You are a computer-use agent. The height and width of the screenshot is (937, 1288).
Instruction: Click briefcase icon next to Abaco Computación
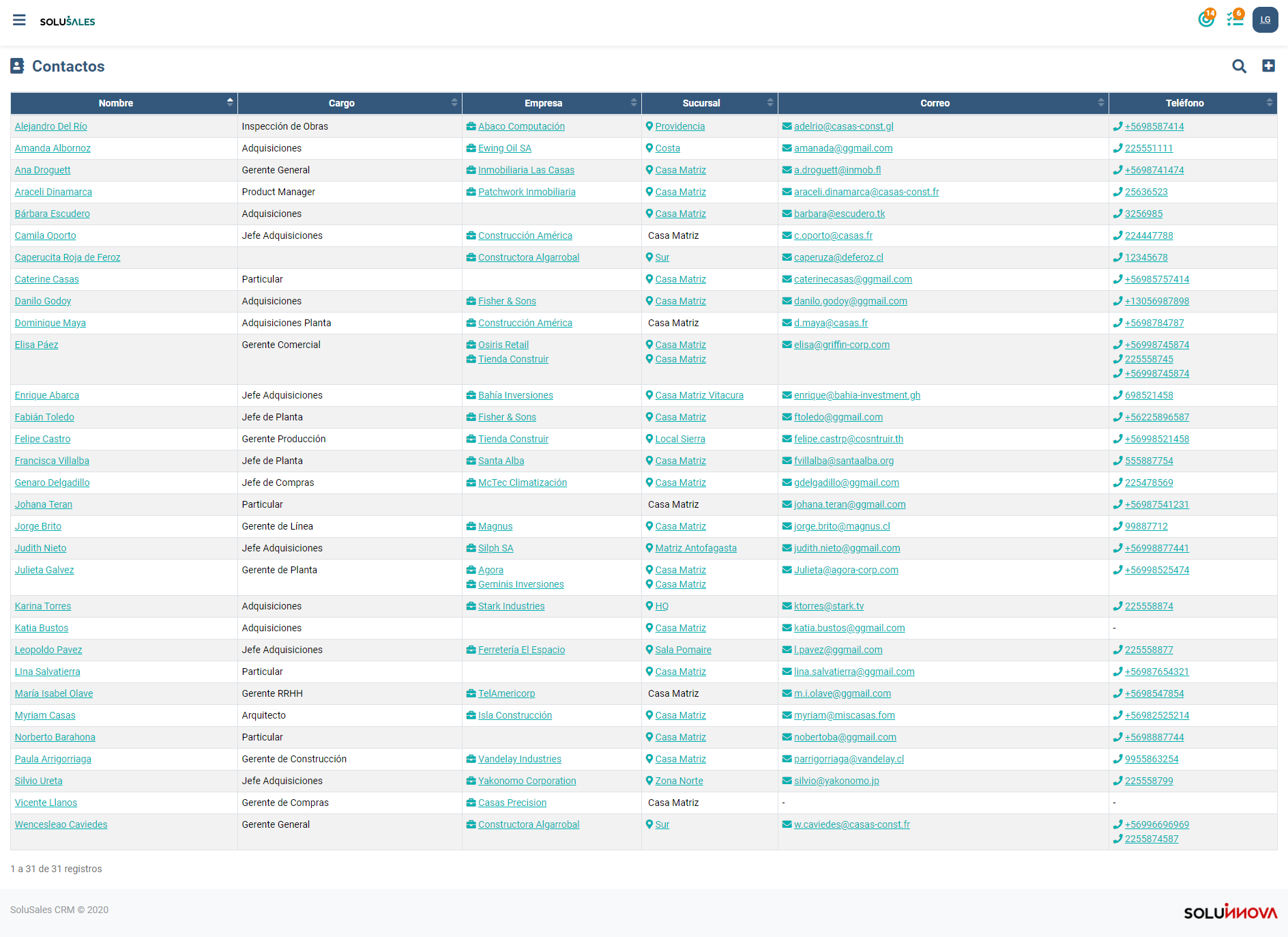click(471, 126)
